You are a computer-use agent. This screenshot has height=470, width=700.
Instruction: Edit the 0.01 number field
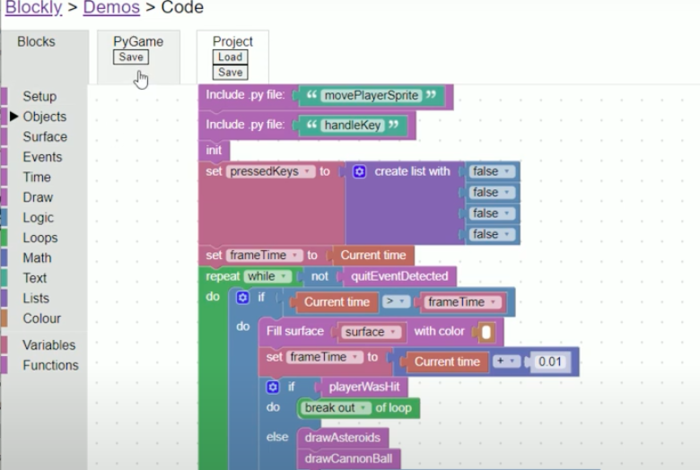pos(550,362)
